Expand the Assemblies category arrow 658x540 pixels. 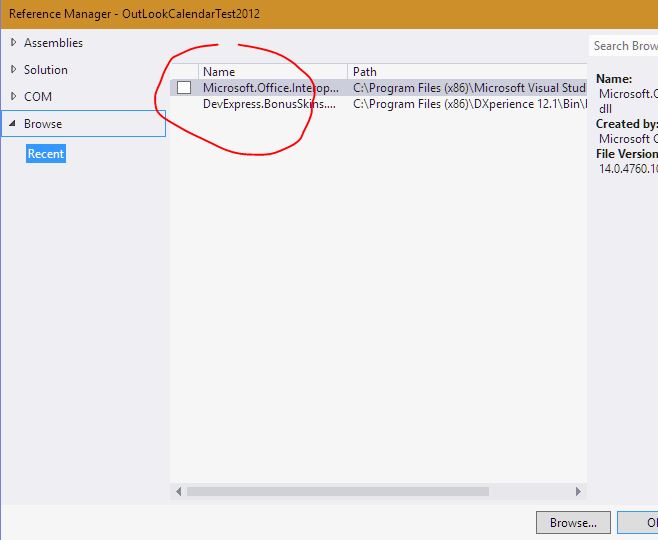click(x=12, y=43)
